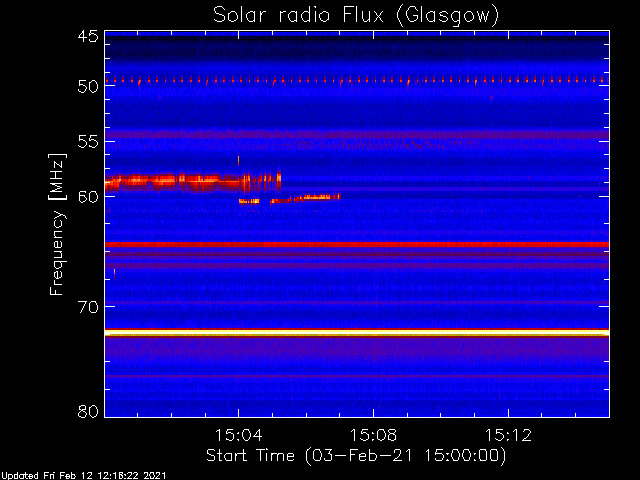The height and width of the screenshot is (480, 640).
Task: Select the 70 frequency tick label
Action: point(88,307)
